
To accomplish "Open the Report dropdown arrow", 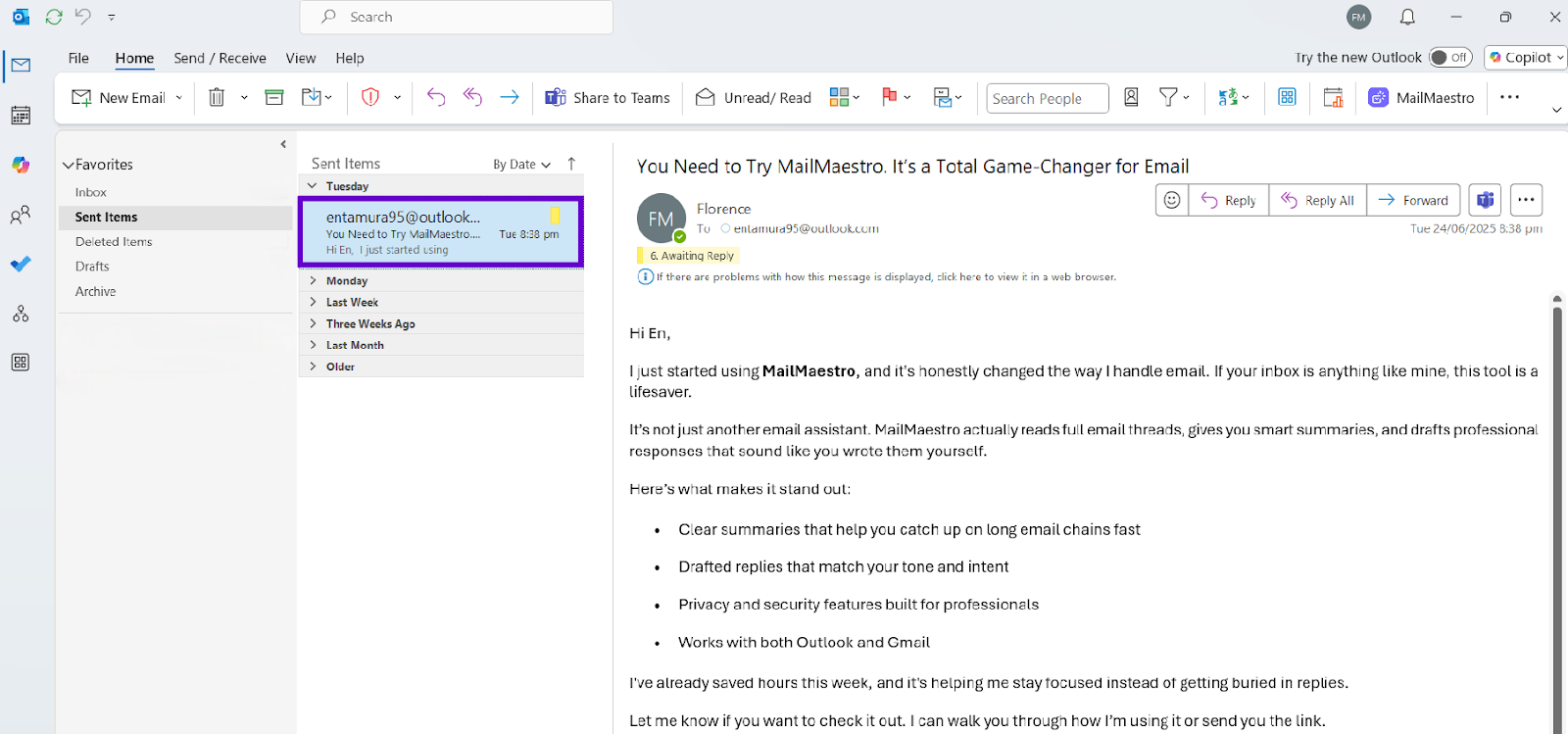I will 397,98.
